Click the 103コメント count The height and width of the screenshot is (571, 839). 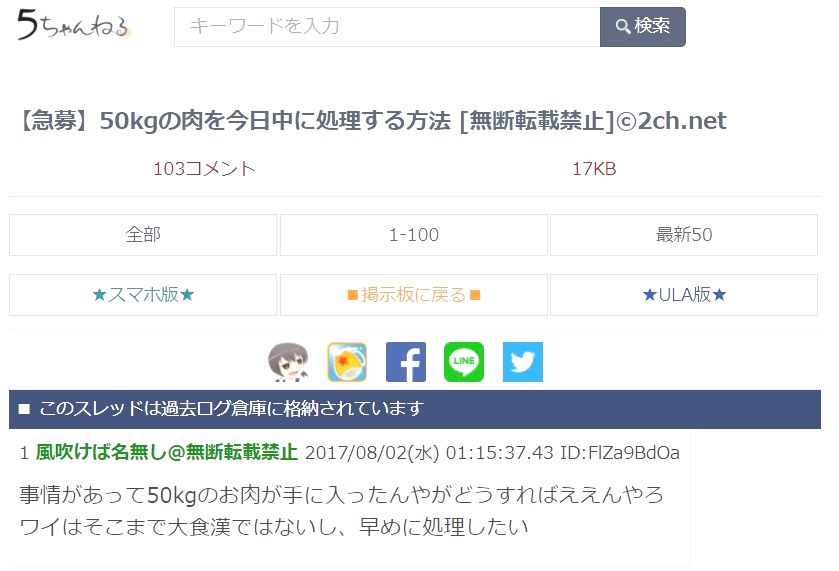click(x=204, y=169)
